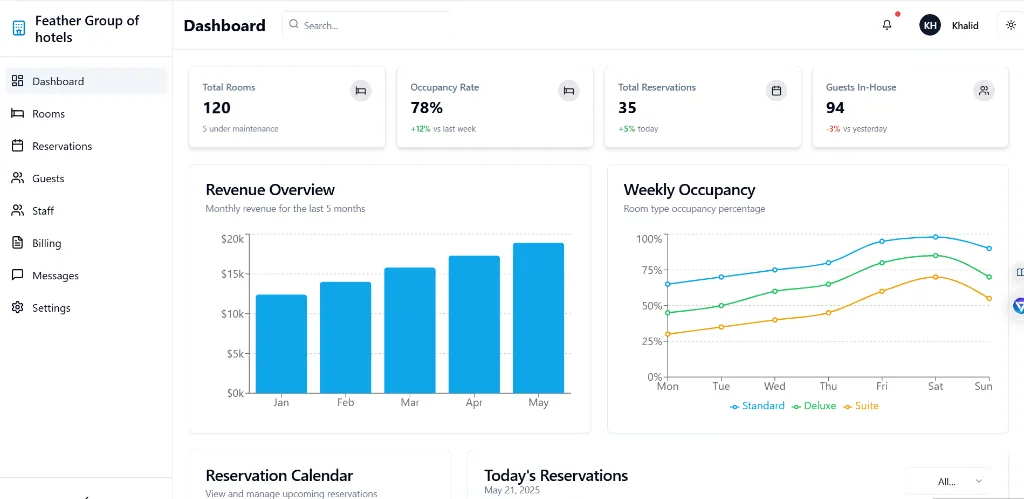1024x499 pixels.
Task: Click the Today's Reservations heading
Action: [x=556, y=475]
